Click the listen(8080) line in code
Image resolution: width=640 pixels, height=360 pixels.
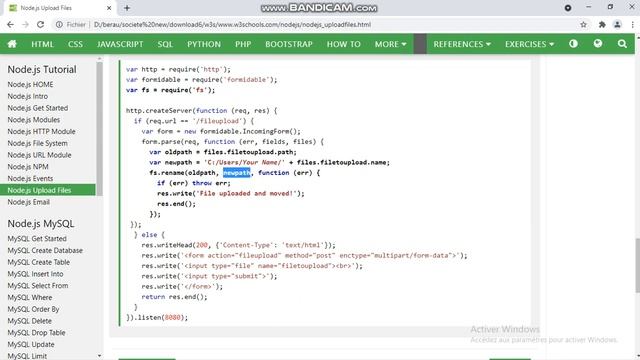(x=157, y=318)
